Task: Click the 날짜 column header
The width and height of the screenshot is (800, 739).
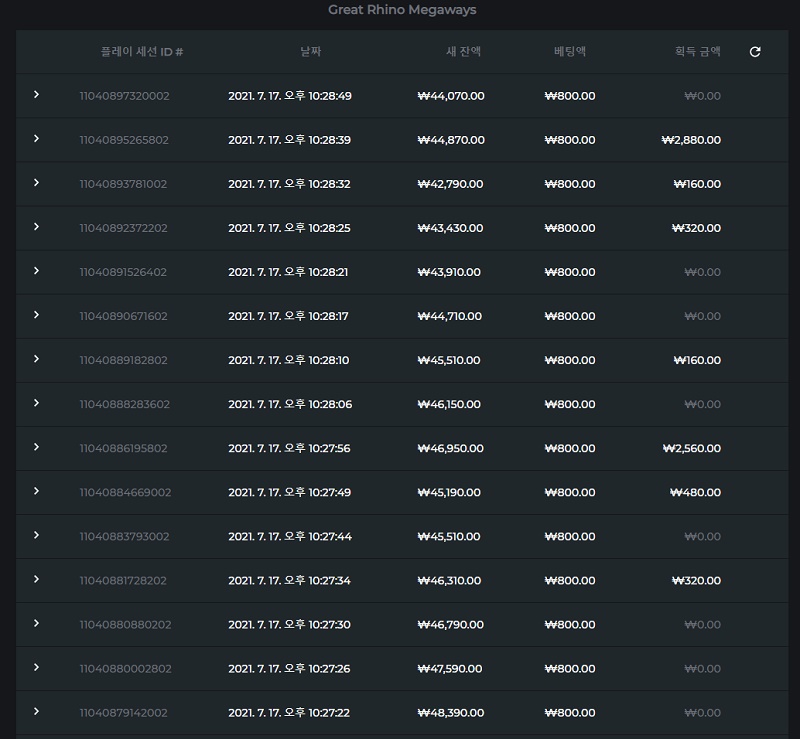Action: point(311,52)
